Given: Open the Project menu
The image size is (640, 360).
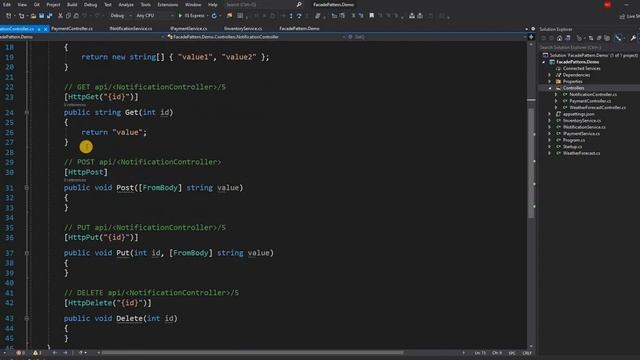Looking at the screenshot, I should [53, 4].
